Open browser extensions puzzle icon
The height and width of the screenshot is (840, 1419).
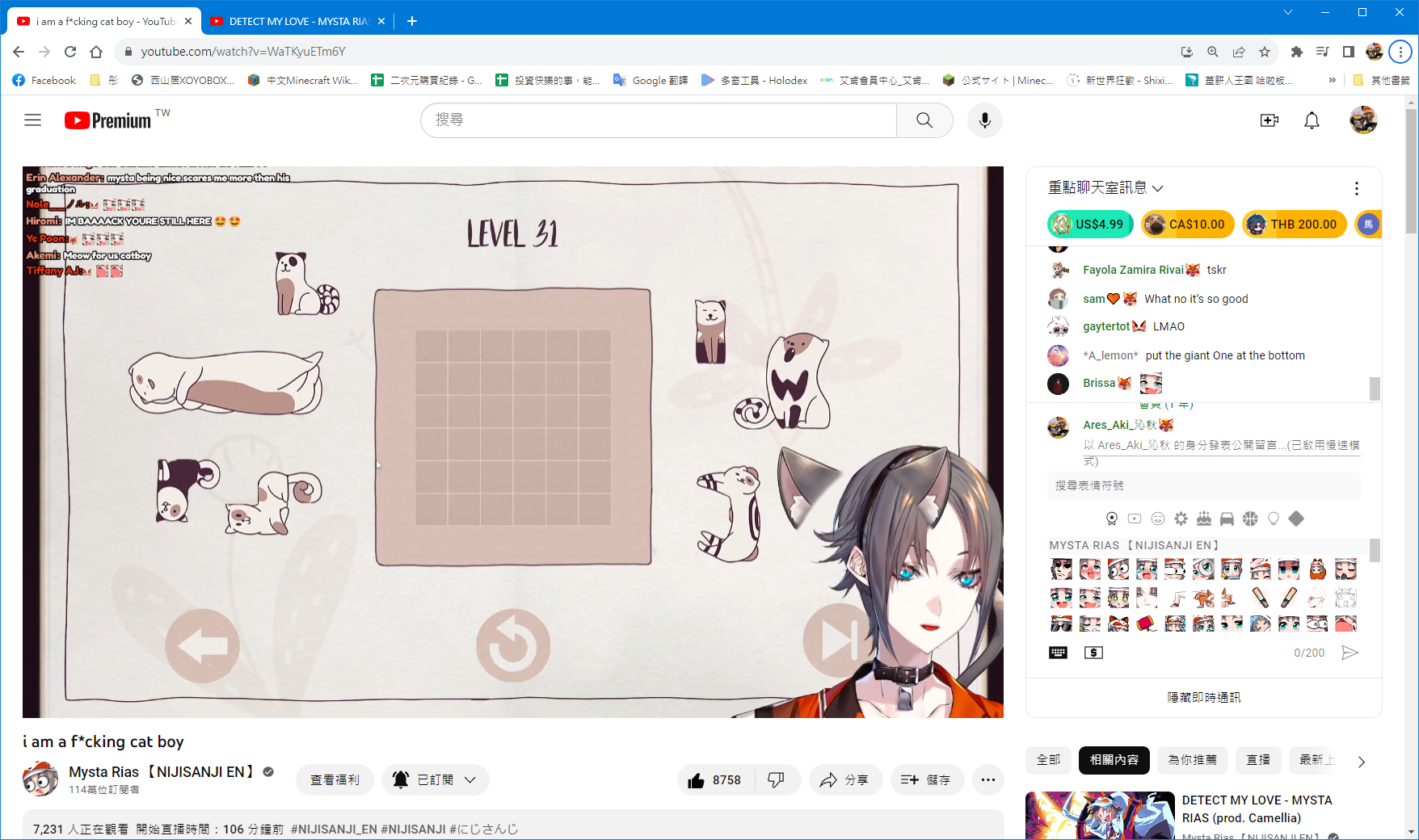1296,52
